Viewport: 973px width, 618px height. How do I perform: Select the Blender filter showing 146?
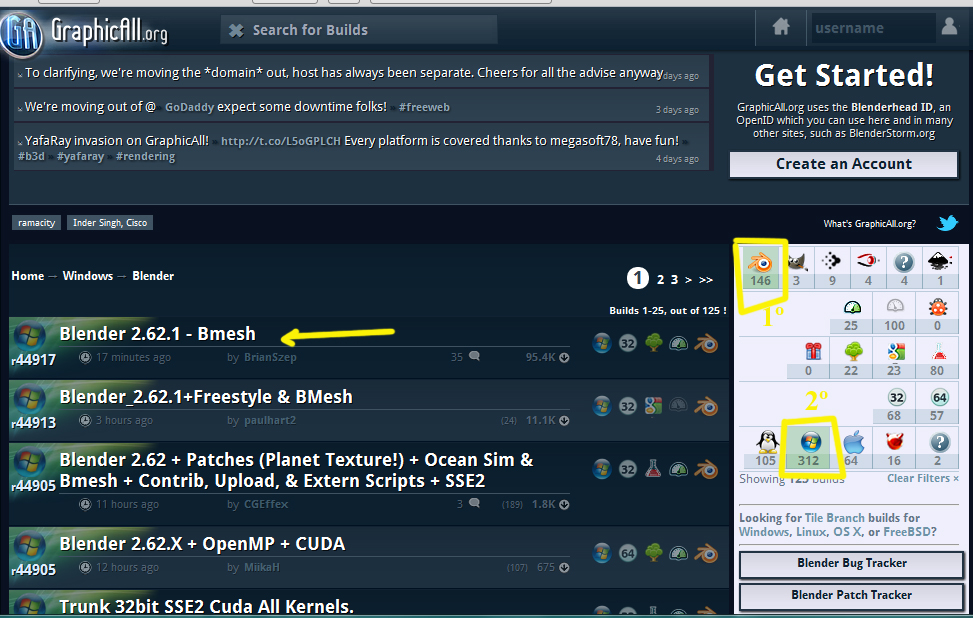[760, 268]
